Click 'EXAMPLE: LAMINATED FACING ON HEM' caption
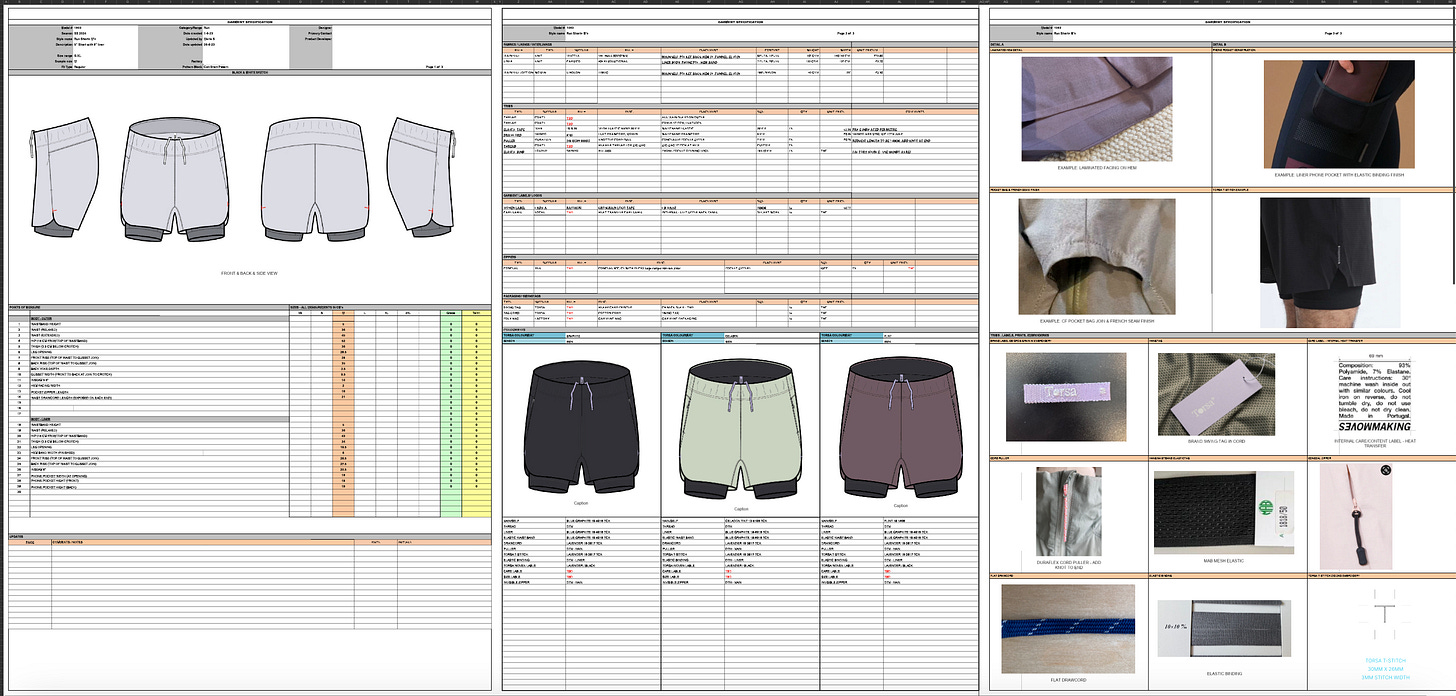 [x=1097, y=168]
